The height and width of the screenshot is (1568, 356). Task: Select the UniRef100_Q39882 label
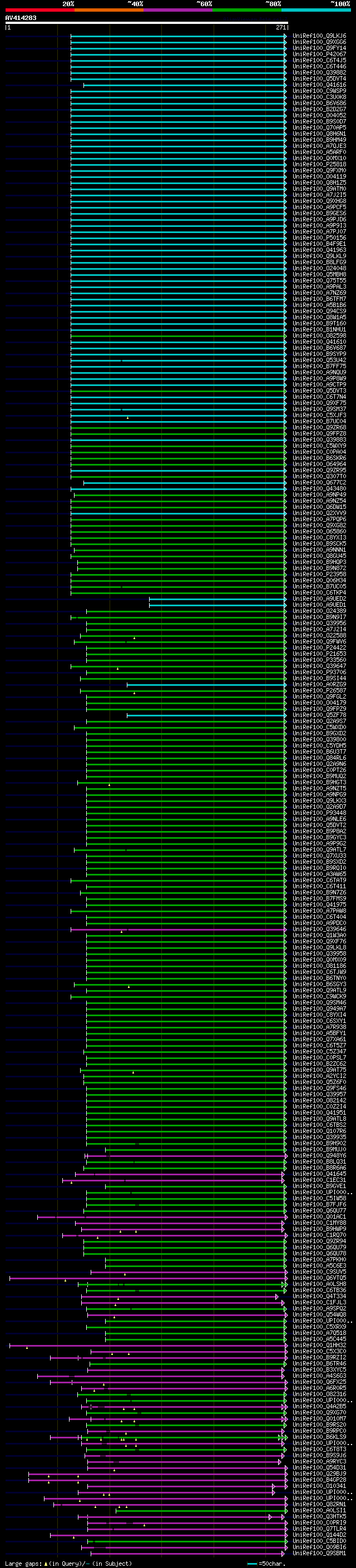(x=319, y=72)
